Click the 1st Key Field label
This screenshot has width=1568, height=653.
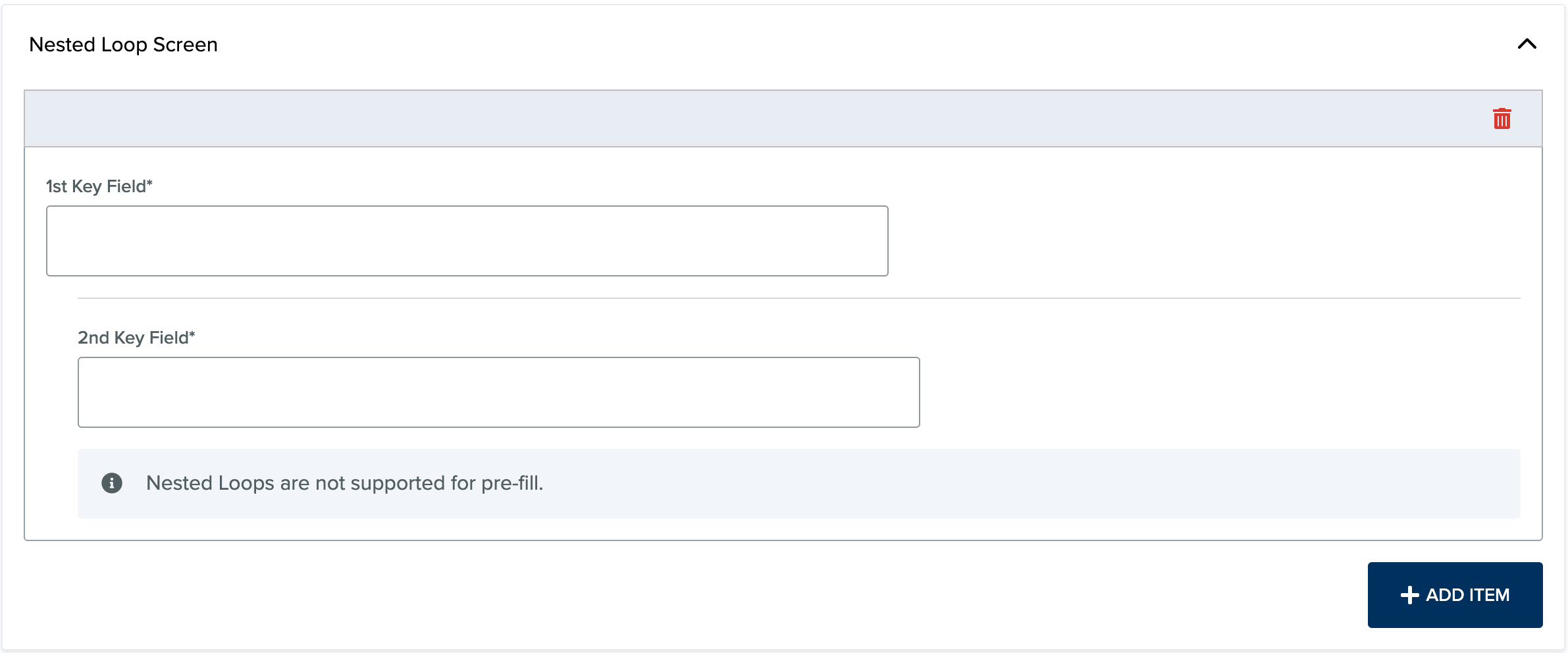click(x=99, y=186)
